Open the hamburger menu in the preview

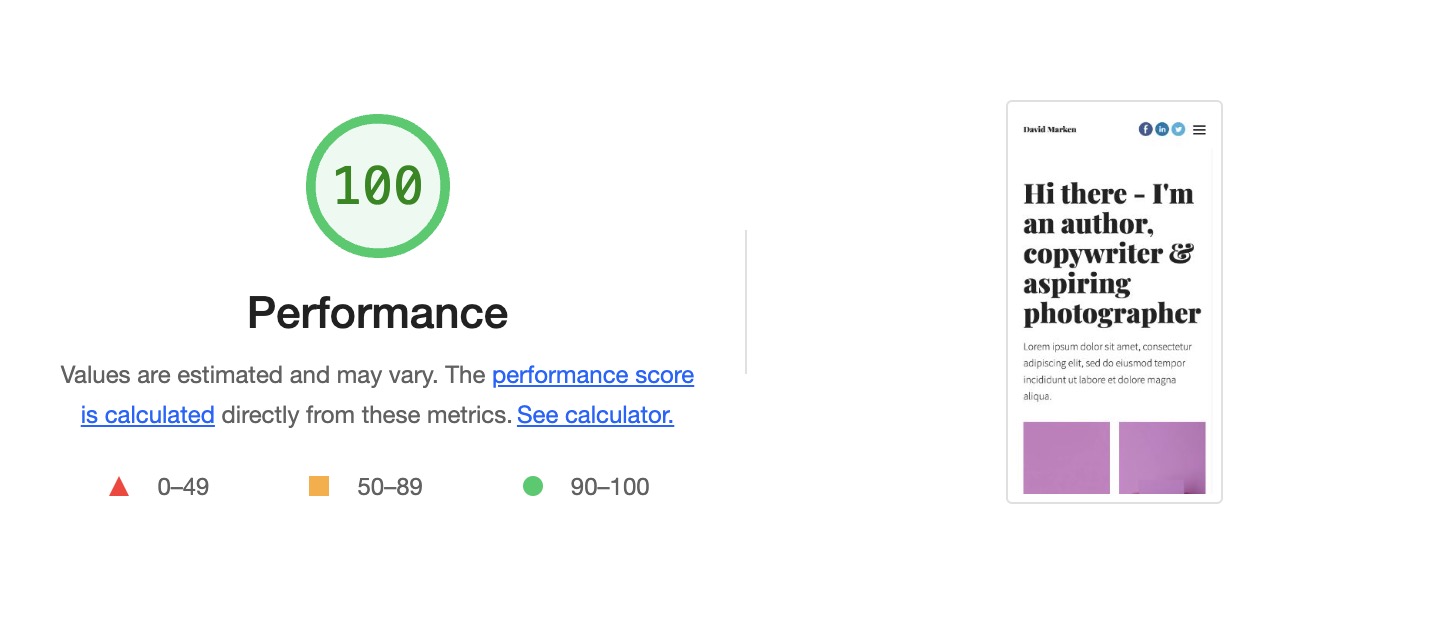point(1199,129)
